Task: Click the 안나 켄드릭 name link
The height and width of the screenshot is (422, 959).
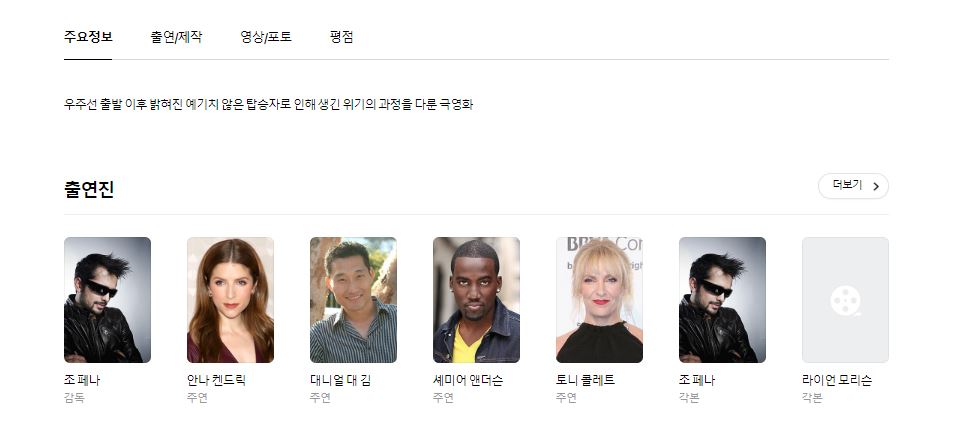Action: tap(217, 380)
